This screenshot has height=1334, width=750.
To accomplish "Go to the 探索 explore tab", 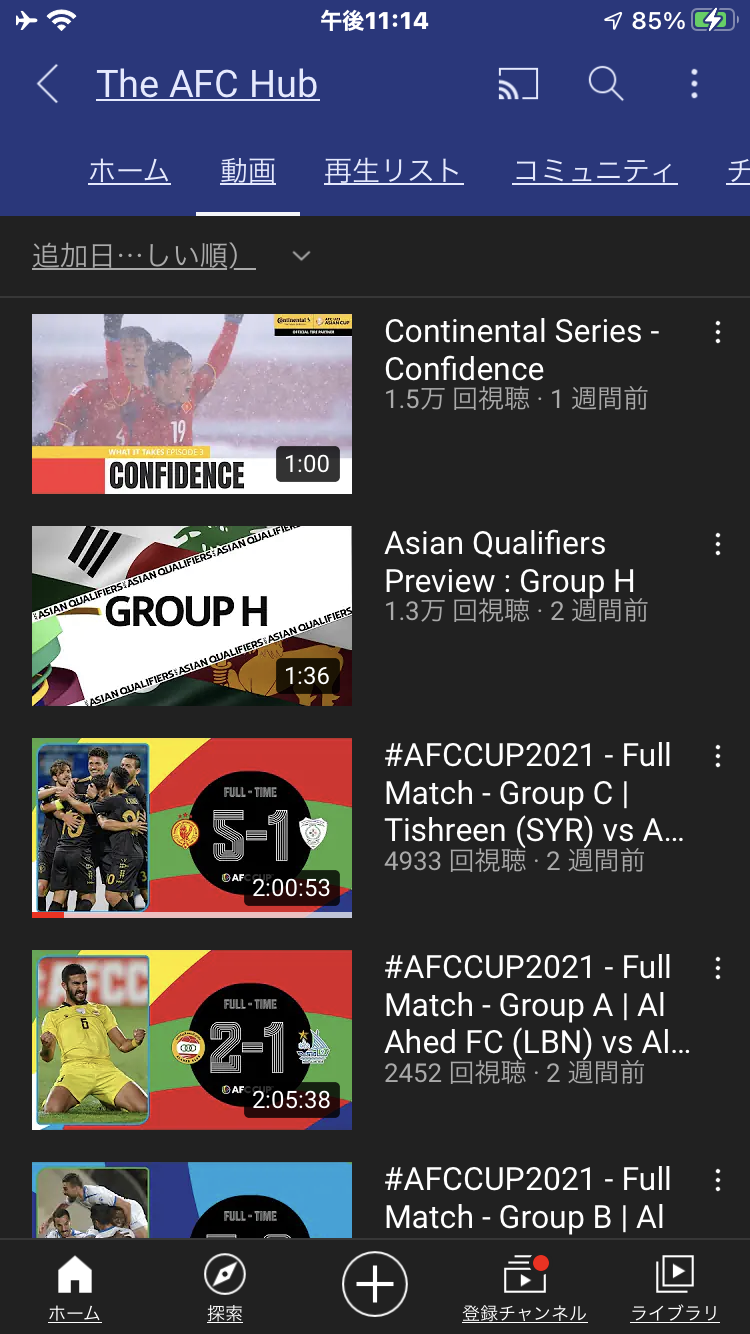I will pos(225,1288).
